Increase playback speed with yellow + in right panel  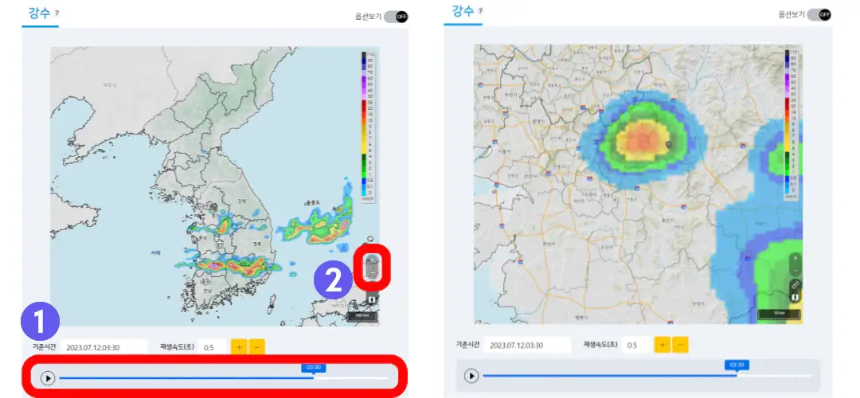point(662,345)
